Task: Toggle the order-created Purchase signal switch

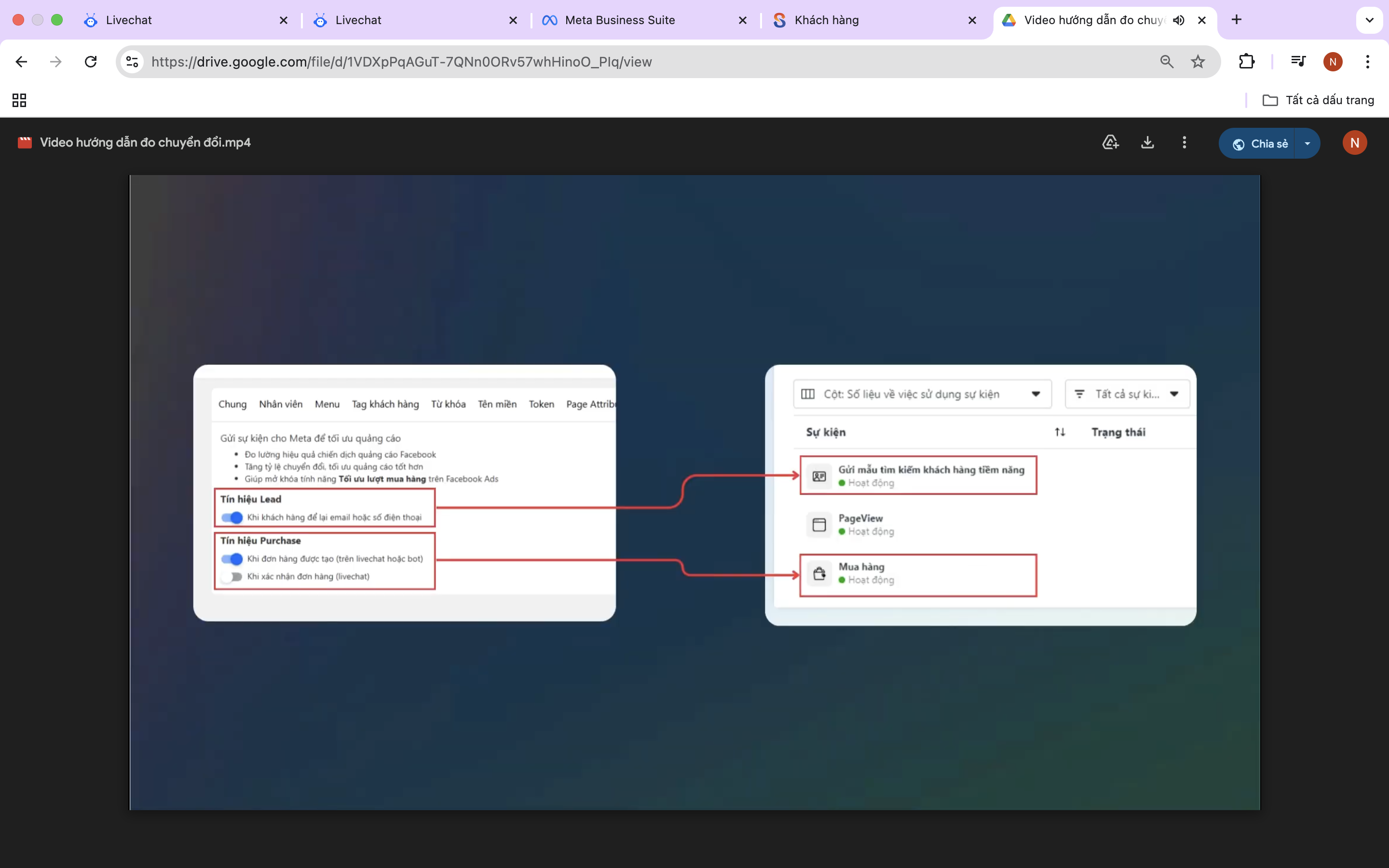Action: pyautogui.click(x=232, y=558)
